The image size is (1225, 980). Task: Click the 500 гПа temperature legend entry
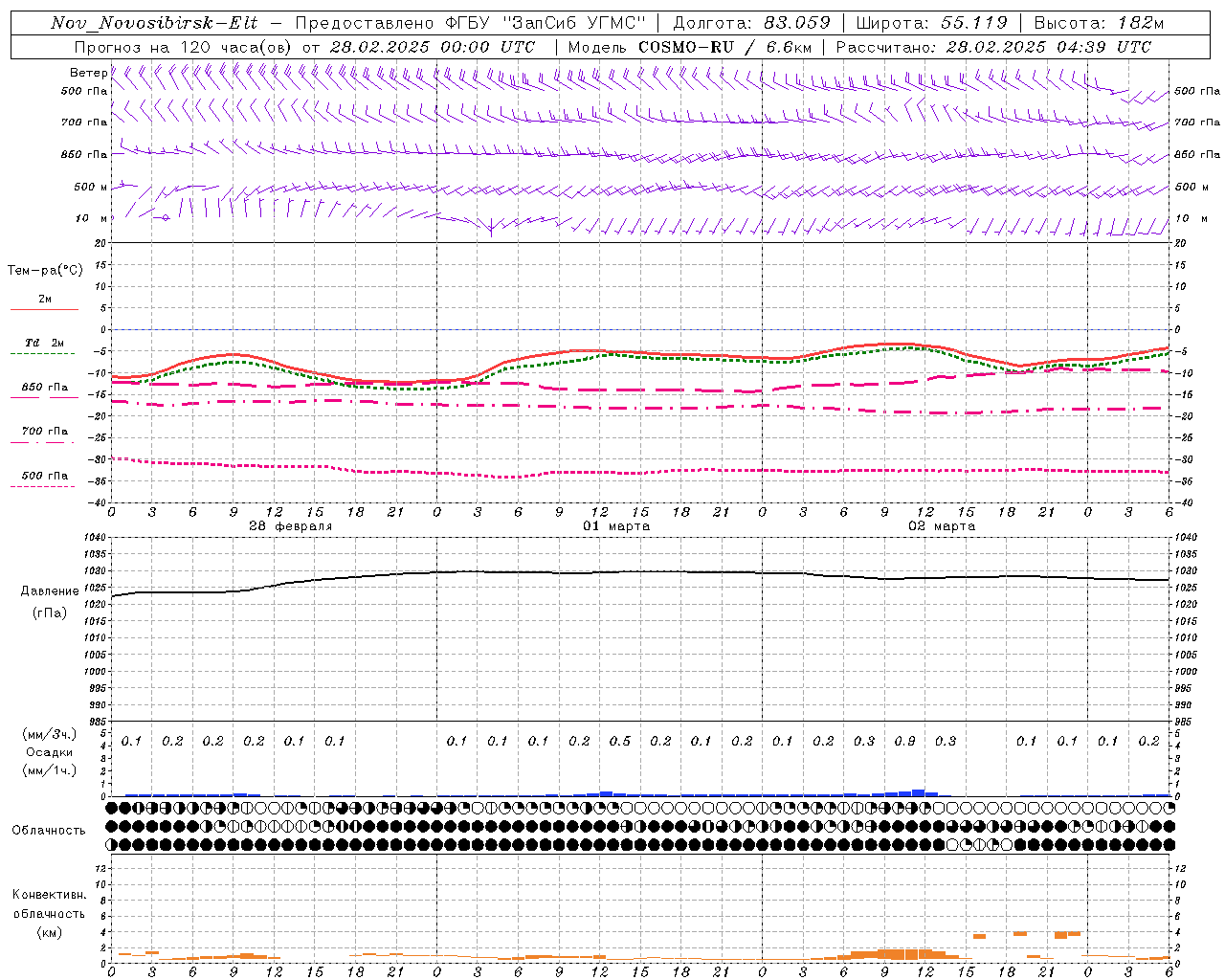[x=45, y=476]
